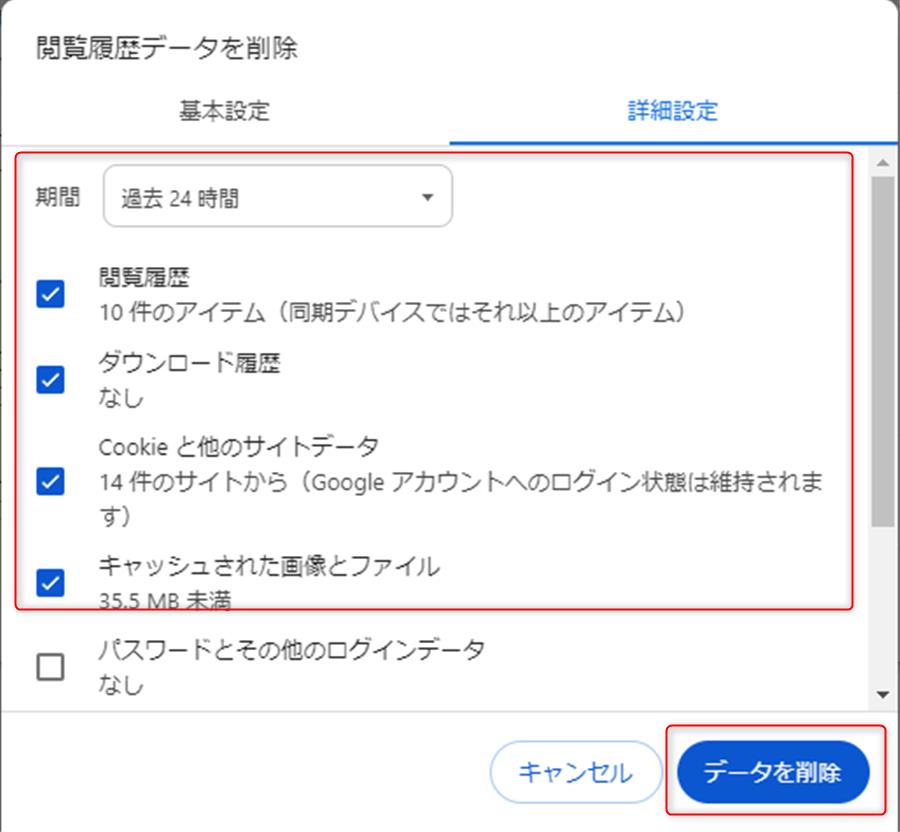This screenshot has height=832, width=900.
Task: Click the なし text under ダウンロード履歴
Action: point(121,398)
